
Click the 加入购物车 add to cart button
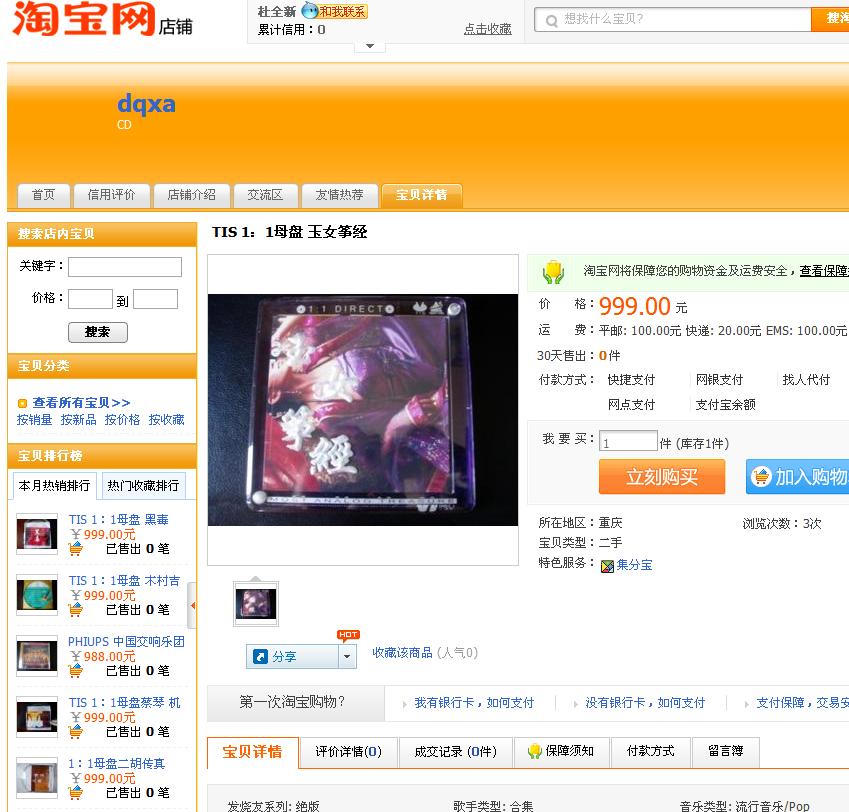pyautogui.click(x=798, y=477)
